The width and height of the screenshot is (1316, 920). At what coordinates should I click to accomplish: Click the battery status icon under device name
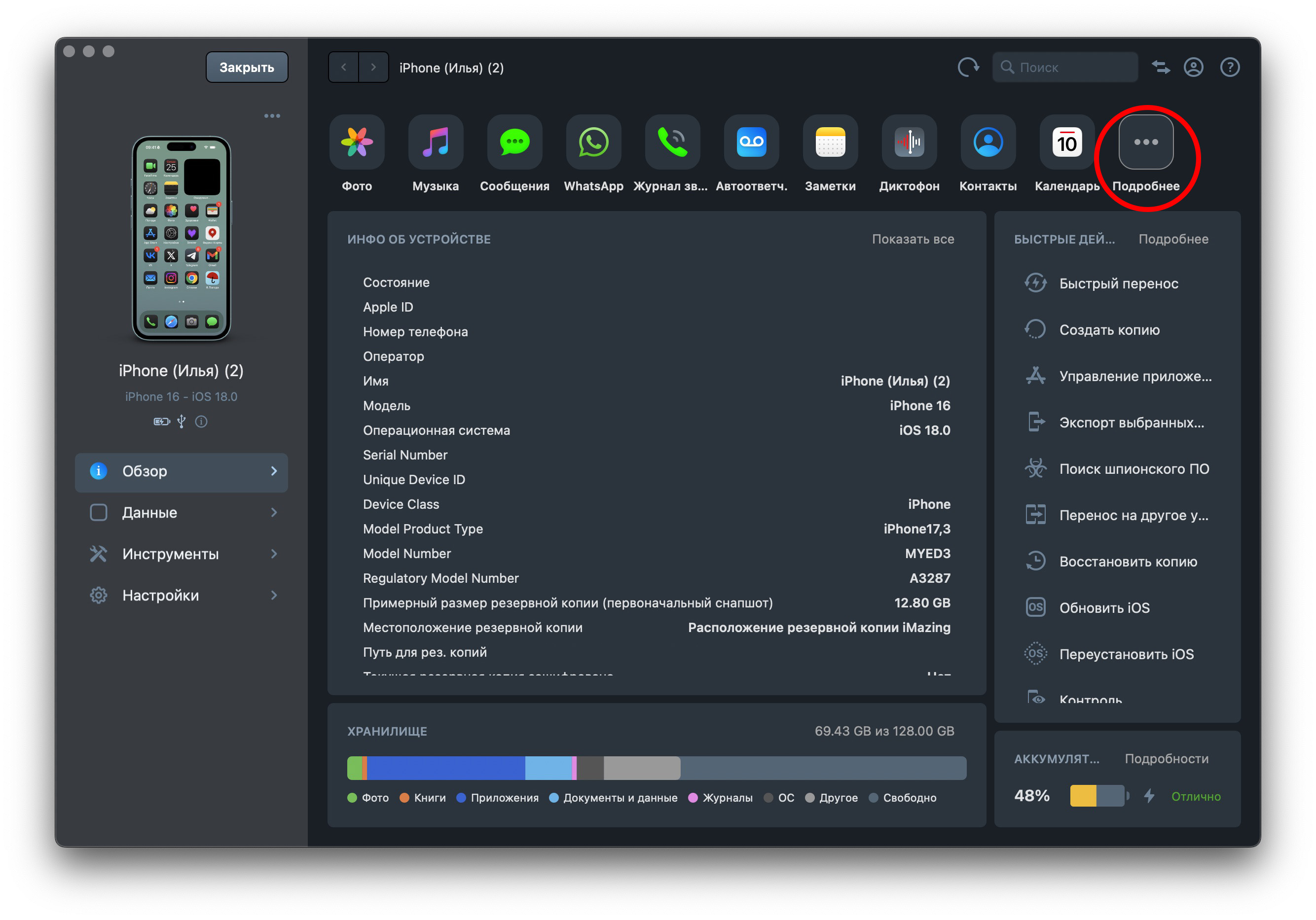(x=162, y=422)
